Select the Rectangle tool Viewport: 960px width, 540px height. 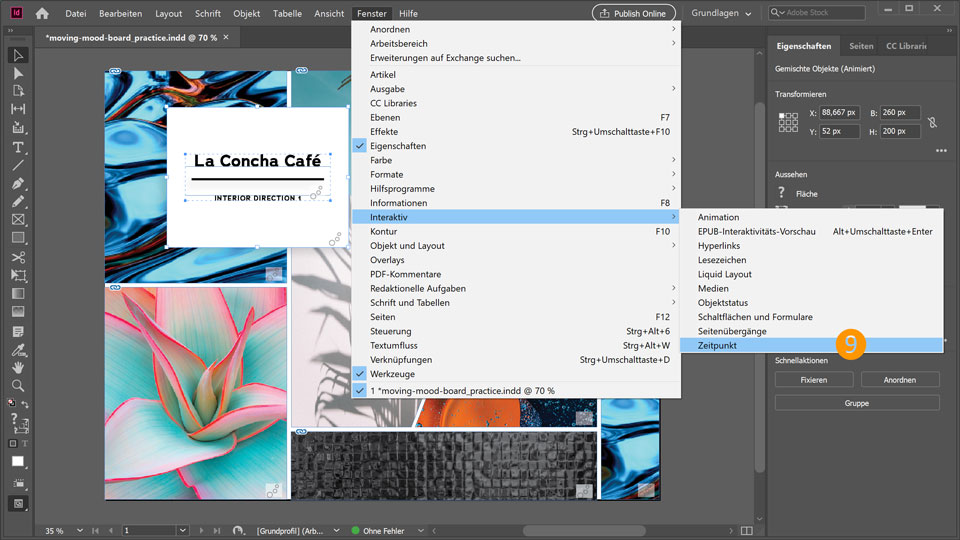click(18, 238)
